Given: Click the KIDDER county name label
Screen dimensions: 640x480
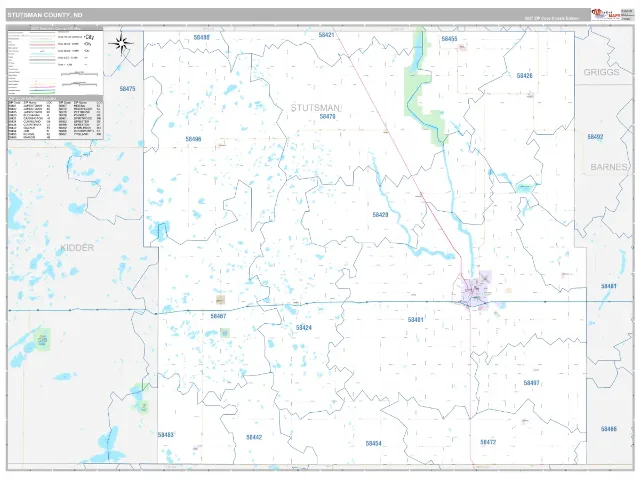Looking at the screenshot, I should pyautogui.click(x=77, y=248).
